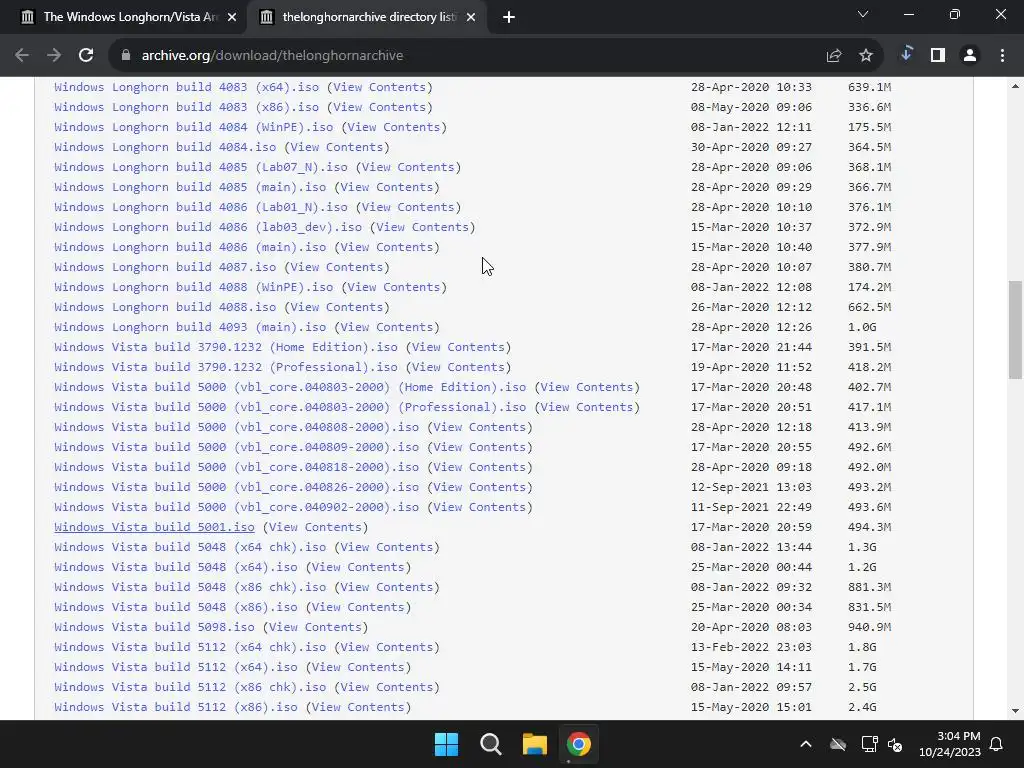
Task: Download Vista build 5000 (vbl_core.040902-2000).iso
Action: (236, 507)
